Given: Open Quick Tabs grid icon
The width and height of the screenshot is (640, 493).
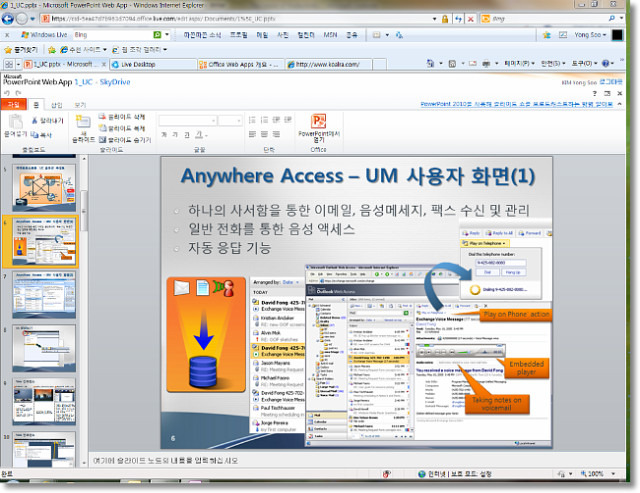Looking at the screenshot, I should point(9,64).
